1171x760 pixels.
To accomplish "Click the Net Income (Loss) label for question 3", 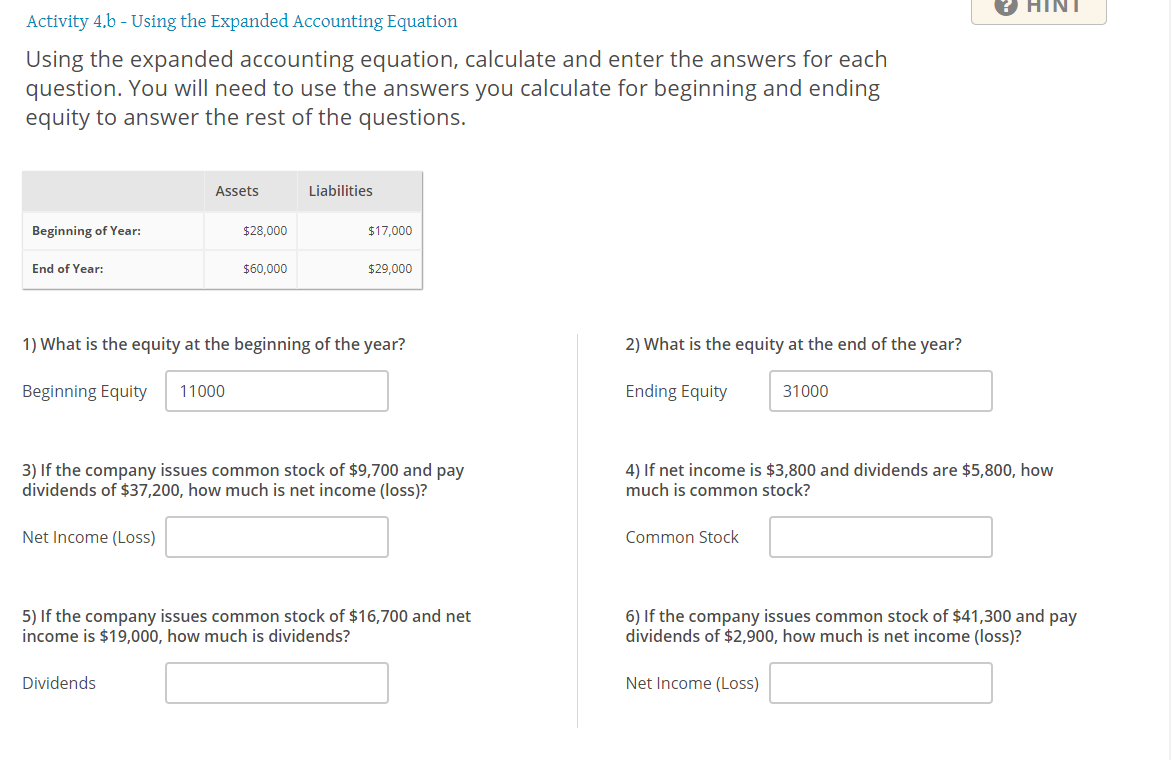I will pyautogui.click(x=88, y=537).
